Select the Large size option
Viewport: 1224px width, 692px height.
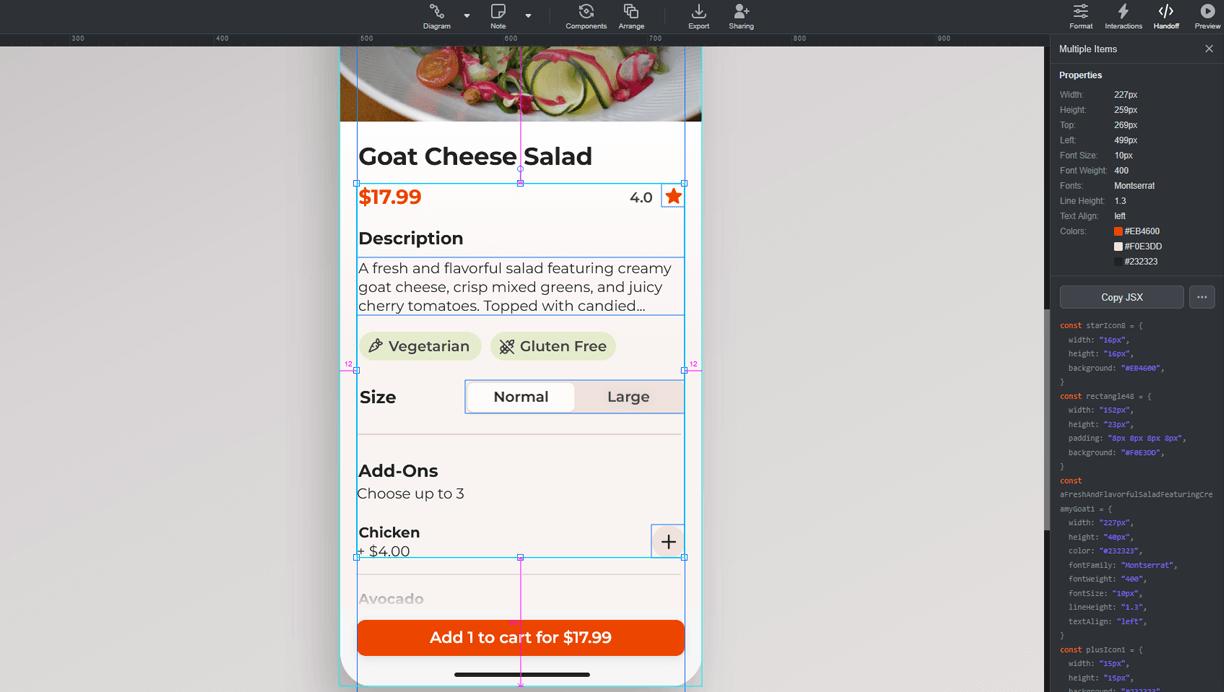(x=628, y=396)
